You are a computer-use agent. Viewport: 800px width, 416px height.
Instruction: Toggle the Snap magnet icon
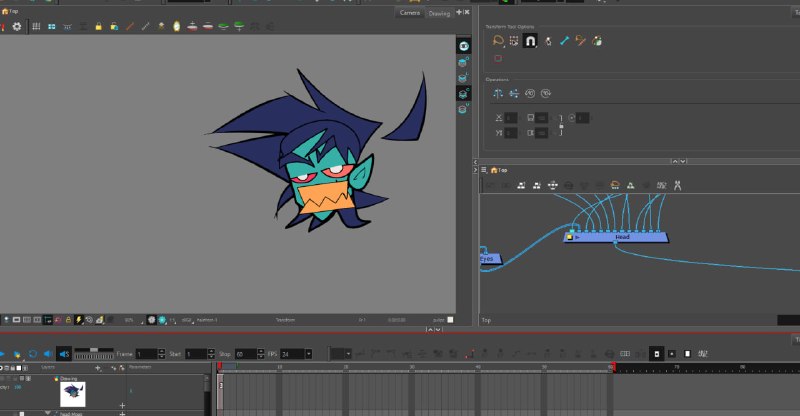click(x=530, y=41)
